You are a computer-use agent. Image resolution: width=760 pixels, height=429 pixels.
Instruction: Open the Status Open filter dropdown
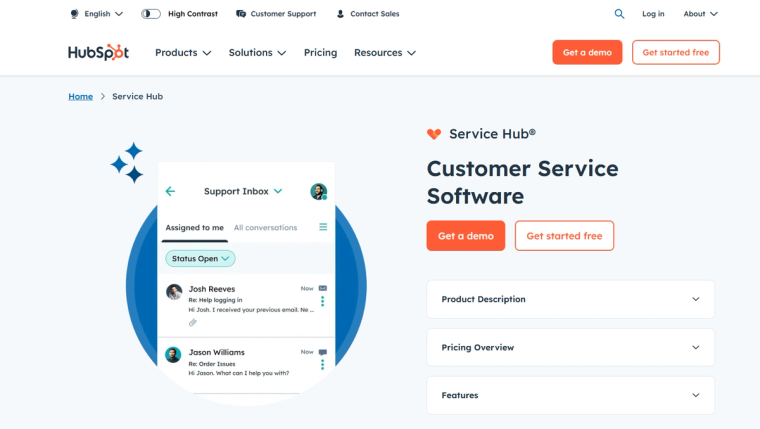[x=200, y=258]
